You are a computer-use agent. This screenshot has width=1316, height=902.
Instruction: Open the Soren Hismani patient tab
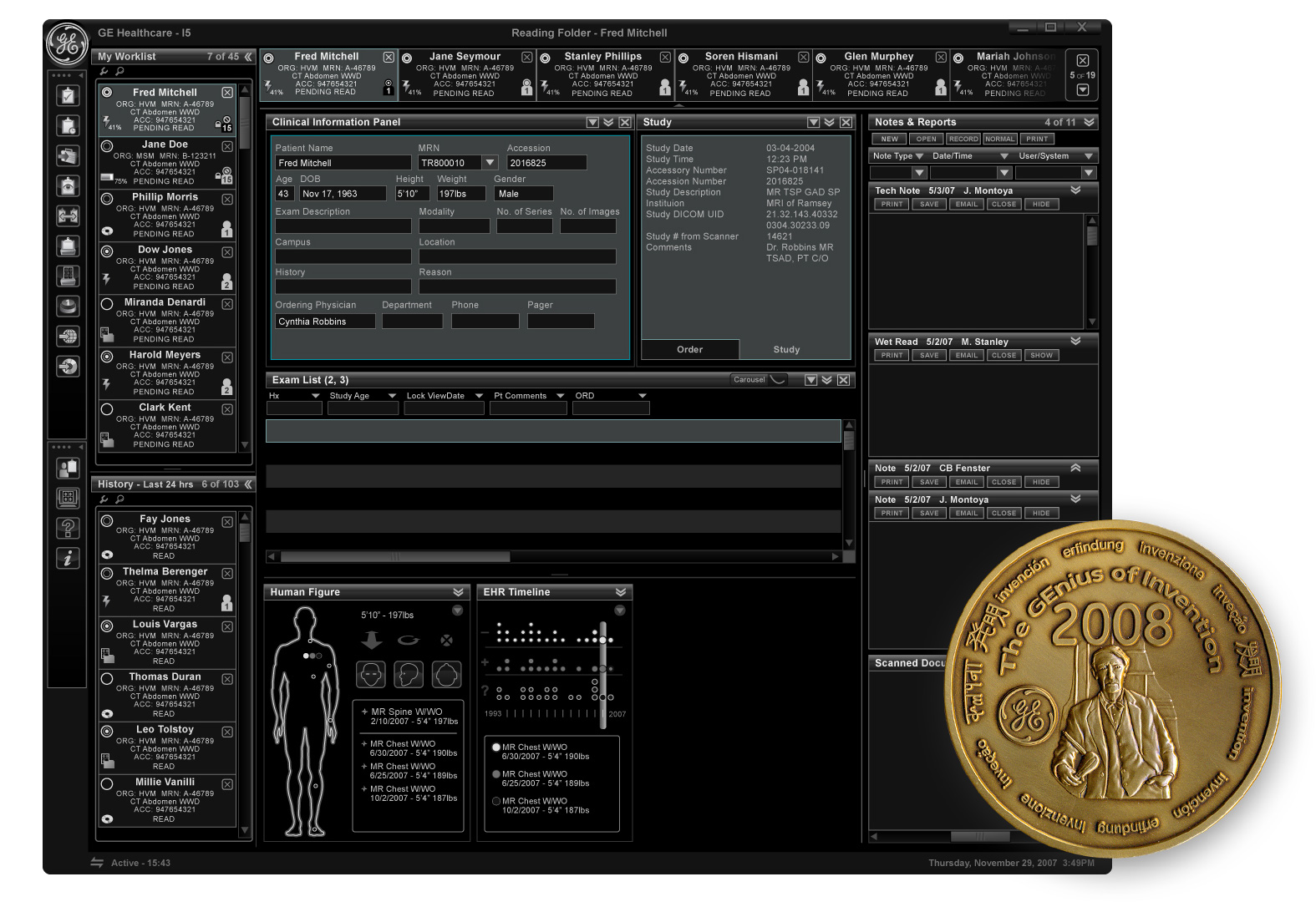click(742, 74)
